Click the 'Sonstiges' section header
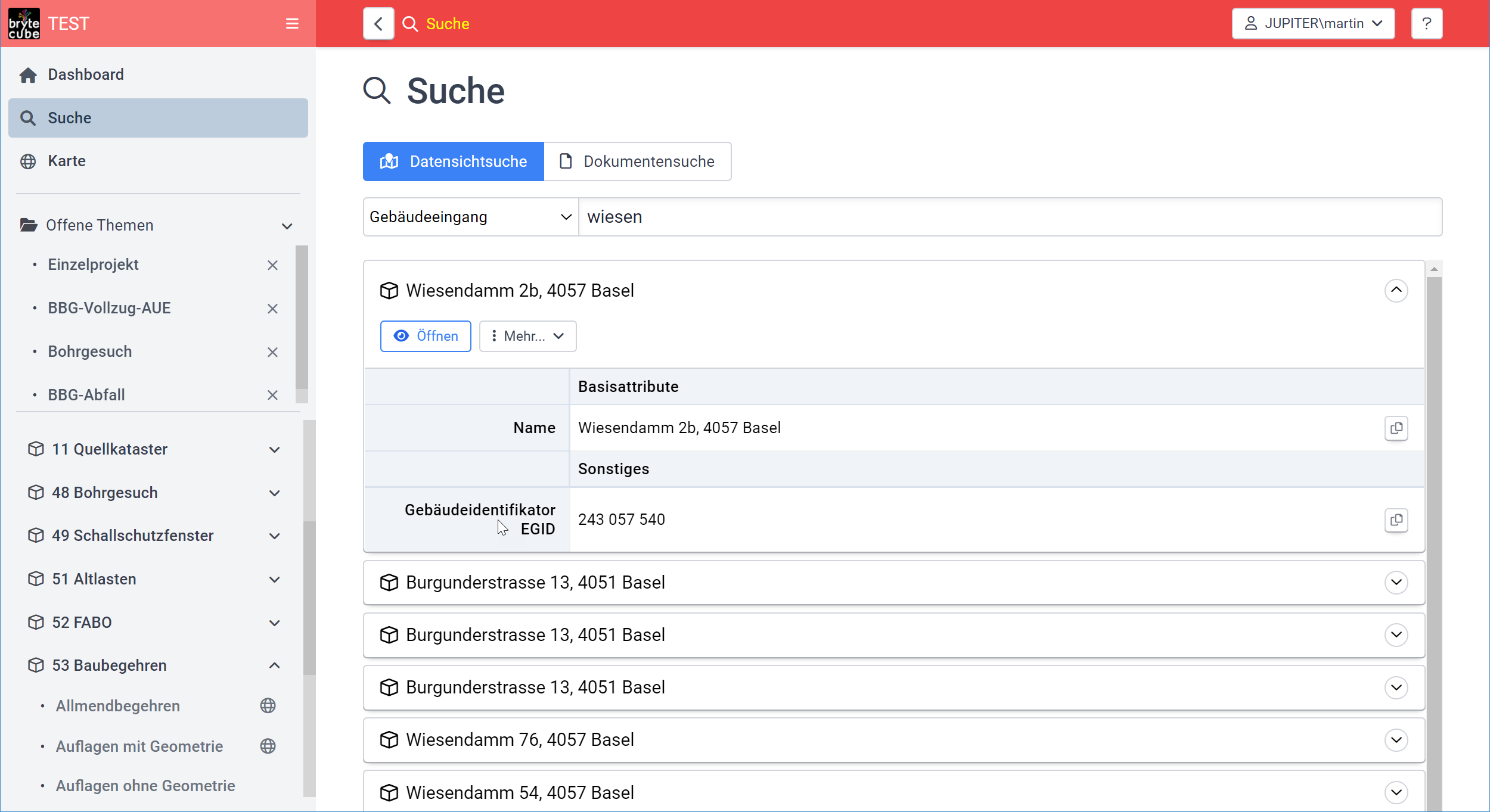1490x812 pixels. tap(613, 469)
